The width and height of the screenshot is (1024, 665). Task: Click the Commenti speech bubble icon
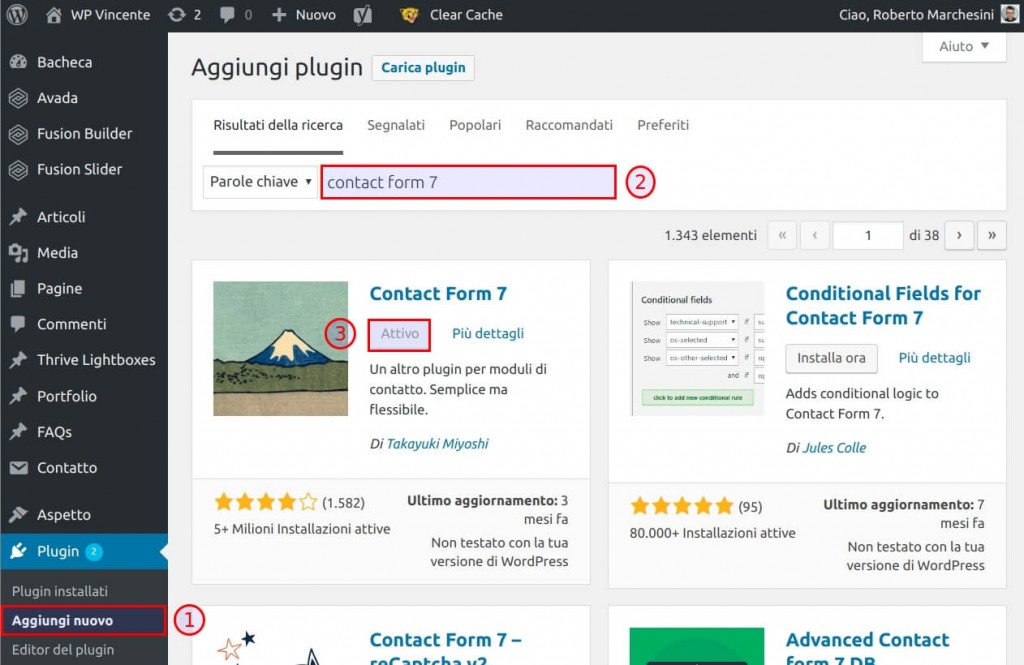pos(18,324)
